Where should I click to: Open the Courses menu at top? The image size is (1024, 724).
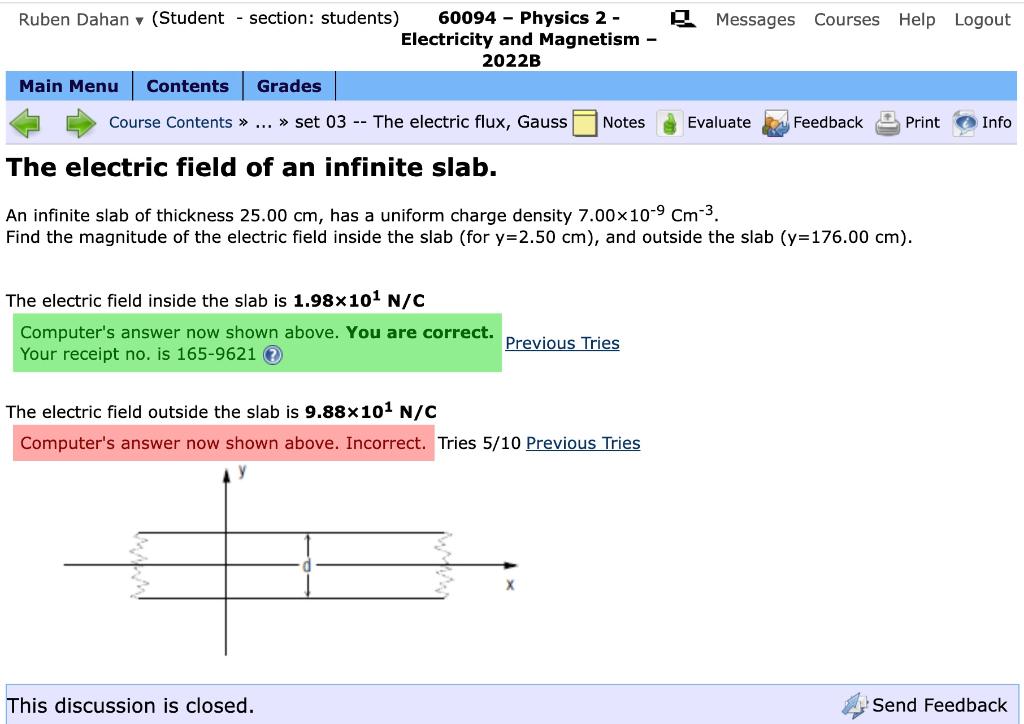coord(846,20)
